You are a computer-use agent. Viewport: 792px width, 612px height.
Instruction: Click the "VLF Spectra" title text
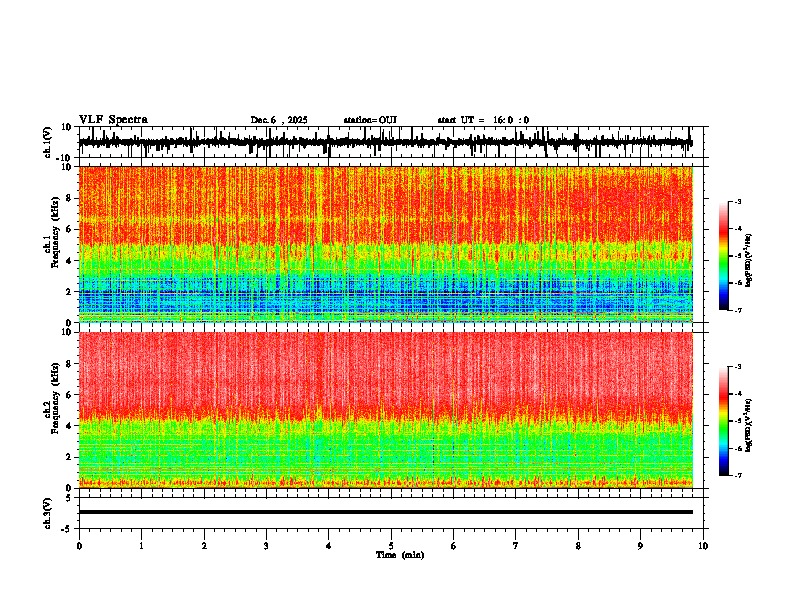[113, 120]
